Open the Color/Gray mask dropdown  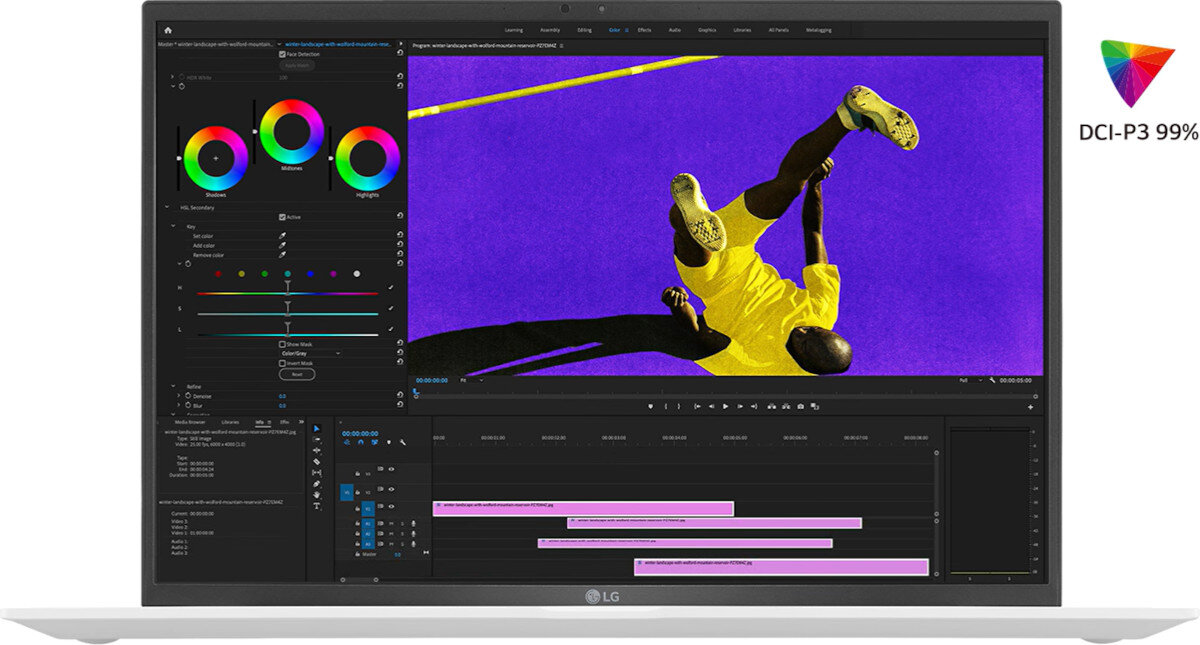pos(310,353)
